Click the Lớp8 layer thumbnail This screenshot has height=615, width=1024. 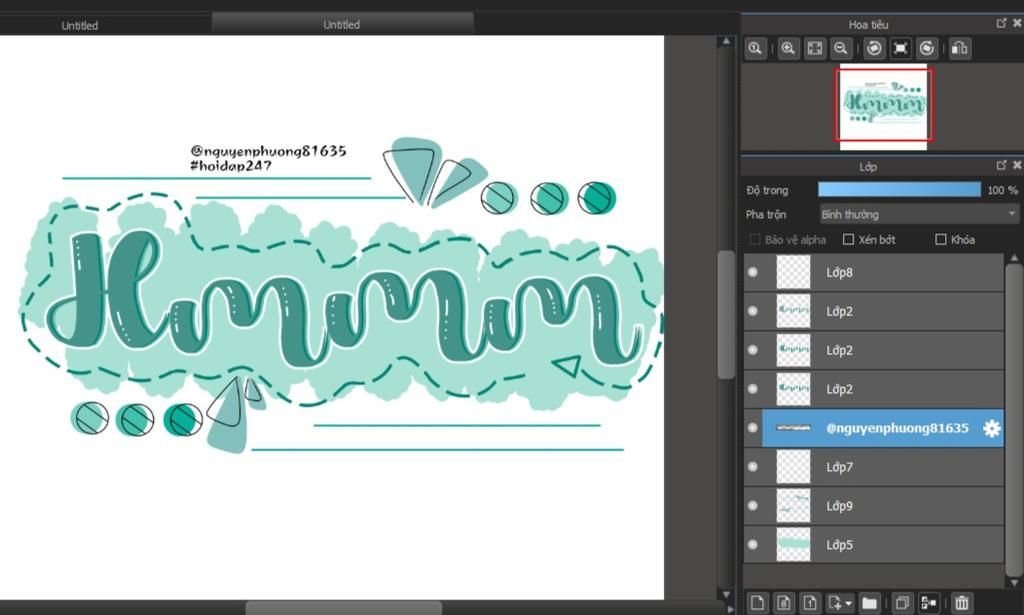point(793,272)
